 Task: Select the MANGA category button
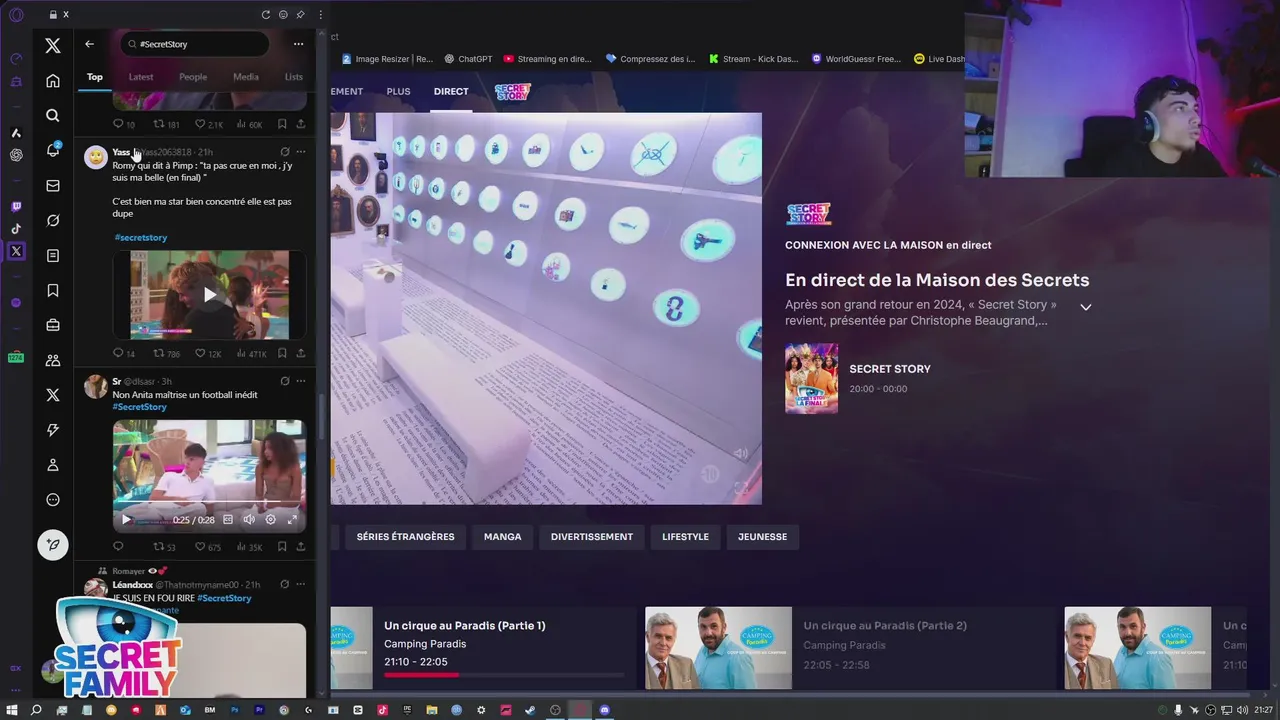502,537
